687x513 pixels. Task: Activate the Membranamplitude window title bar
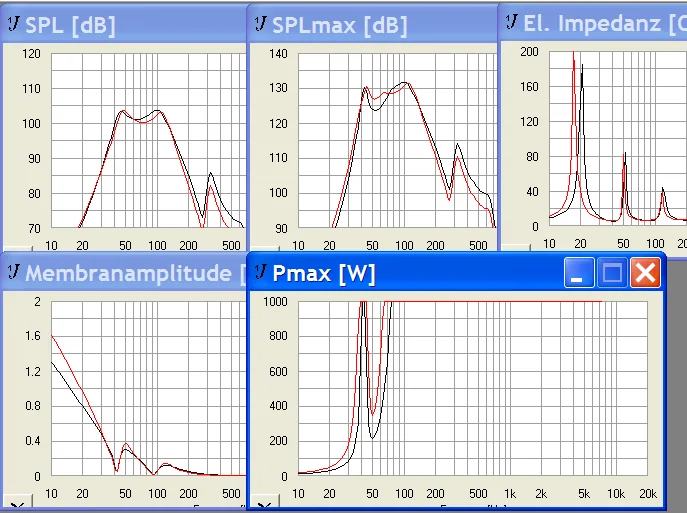point(125,273)
